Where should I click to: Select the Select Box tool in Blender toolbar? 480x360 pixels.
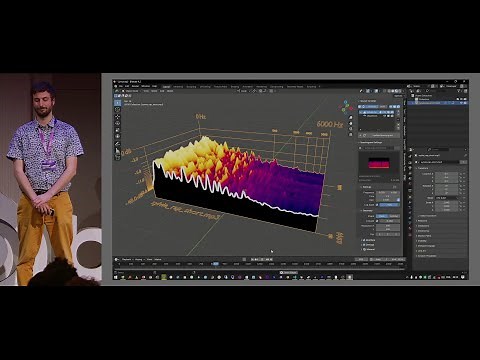click(x=118, y=103)
